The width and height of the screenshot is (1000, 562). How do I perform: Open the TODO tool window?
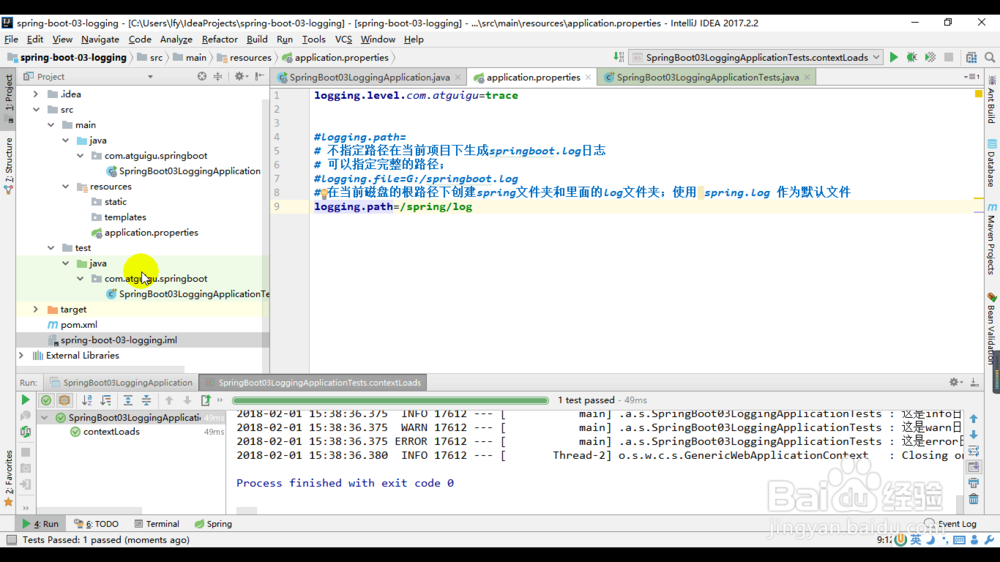pos(96,524)
